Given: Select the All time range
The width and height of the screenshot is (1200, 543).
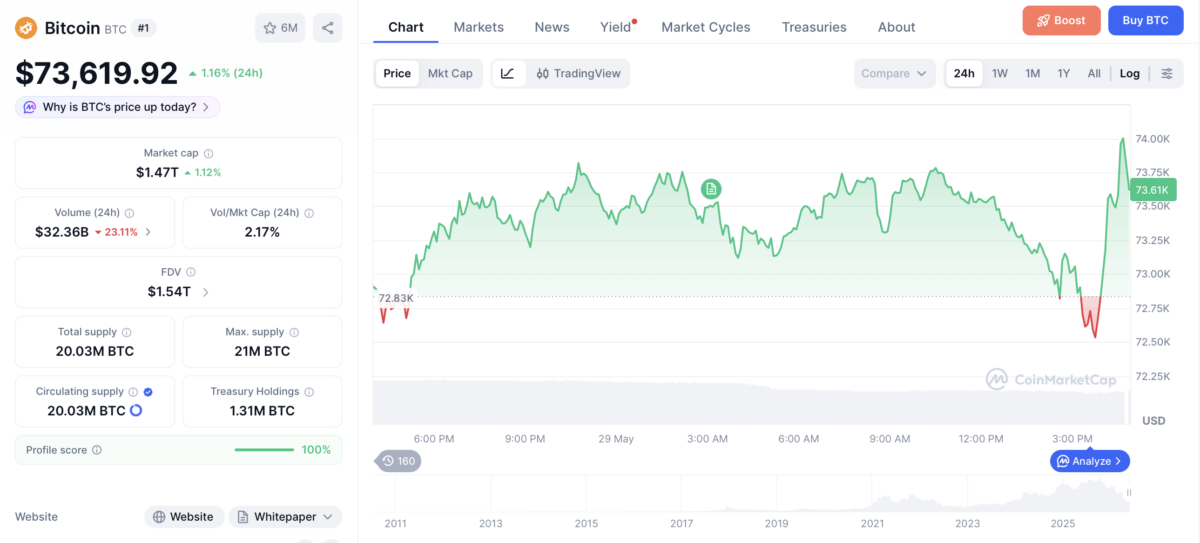Looking at the screenshot, I should pyautogui.click(x=1094, y=73).
